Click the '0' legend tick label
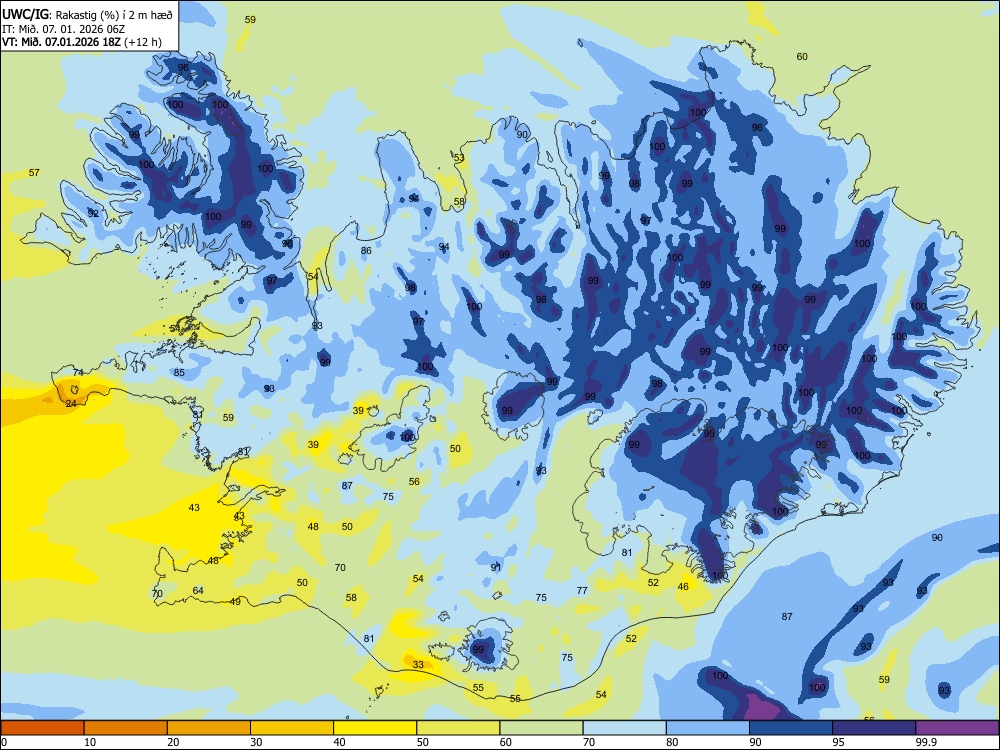Viewport: 1000px width, 750px height. coord(4,742)
